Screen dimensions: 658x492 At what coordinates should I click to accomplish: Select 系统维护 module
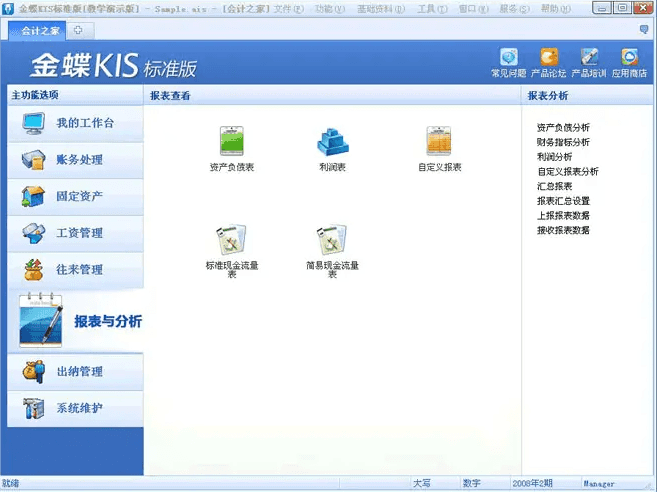76,408
